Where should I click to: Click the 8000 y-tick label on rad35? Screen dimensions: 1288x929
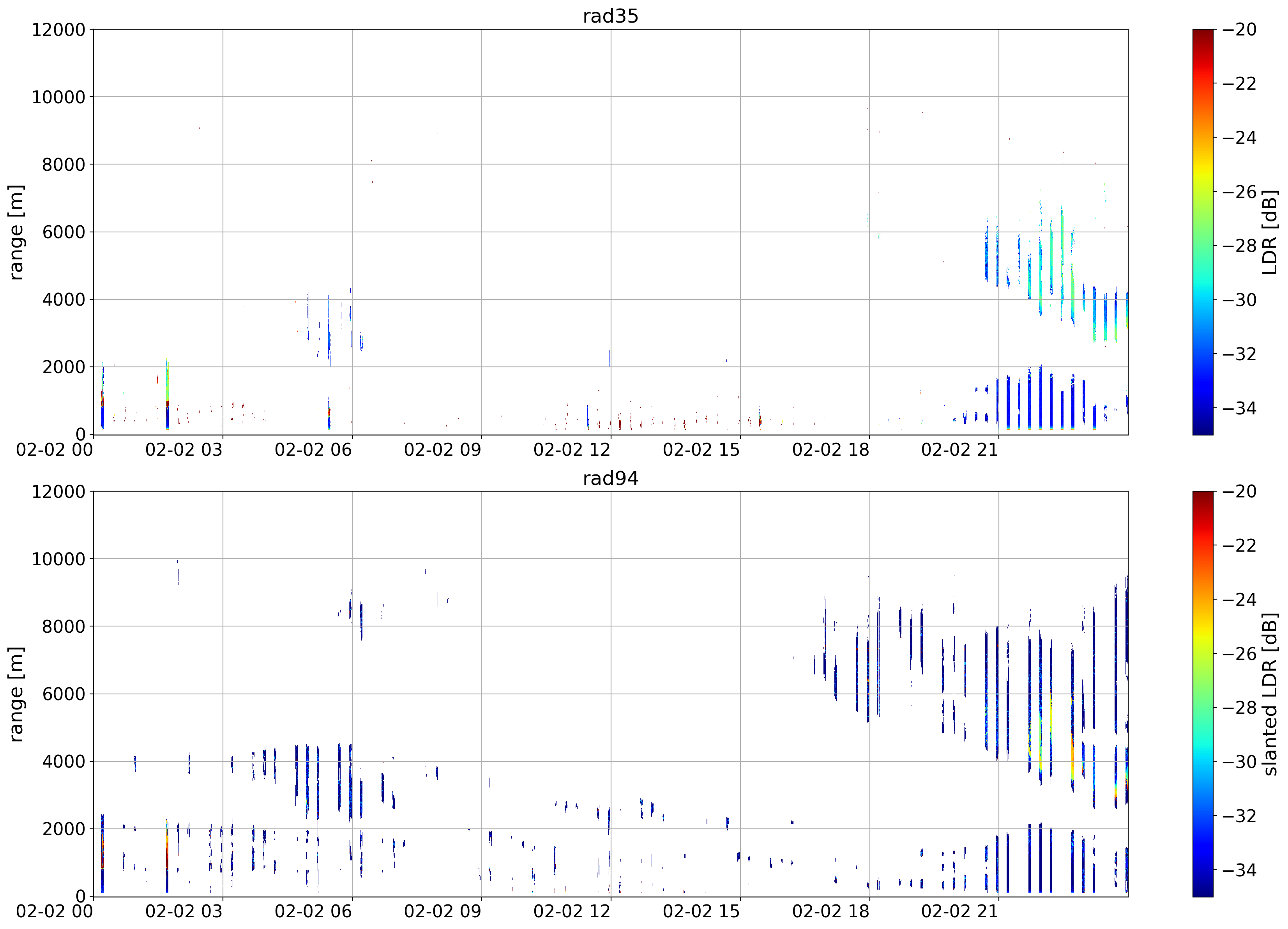(x=64, y=165)
